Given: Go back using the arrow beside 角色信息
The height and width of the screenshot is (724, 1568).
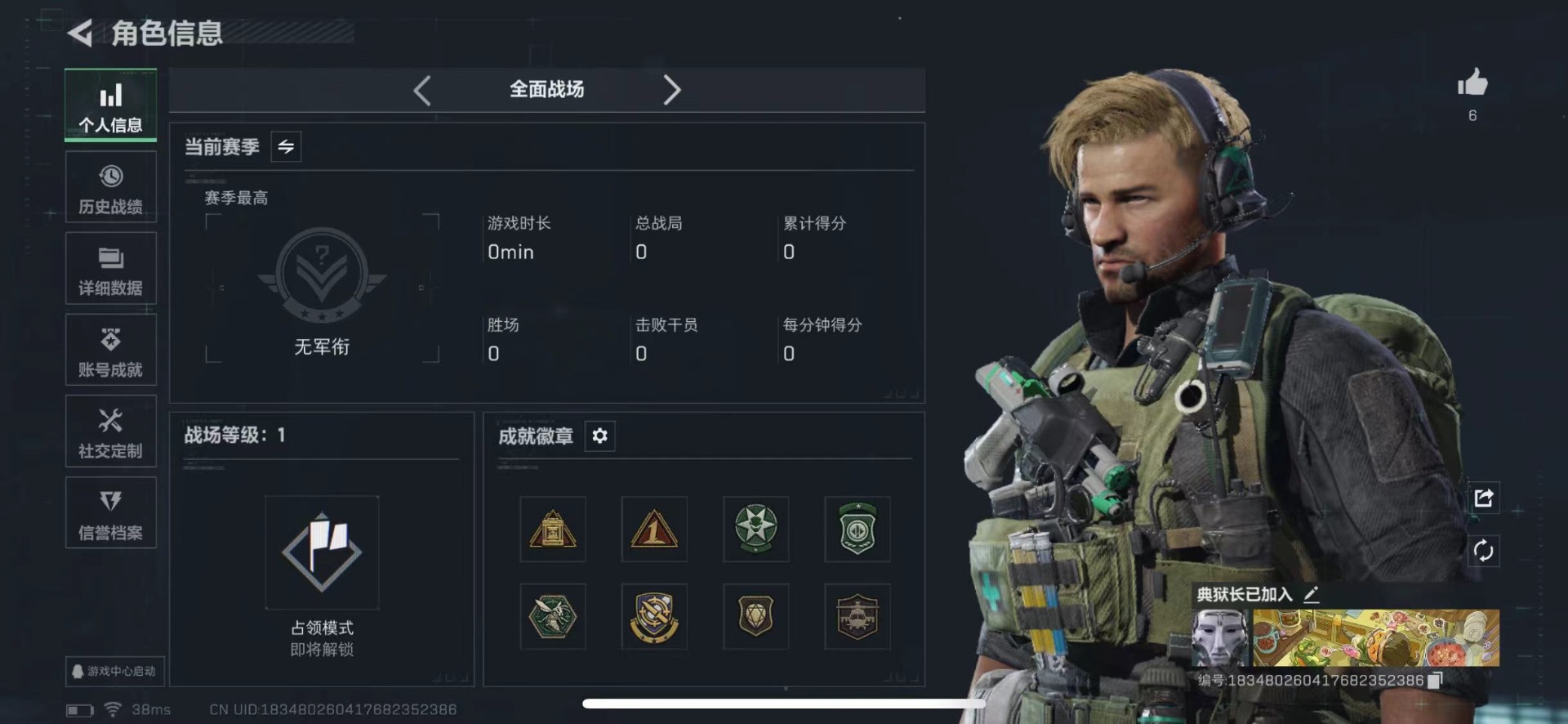Looking at the screenshot, I should 80,34.
